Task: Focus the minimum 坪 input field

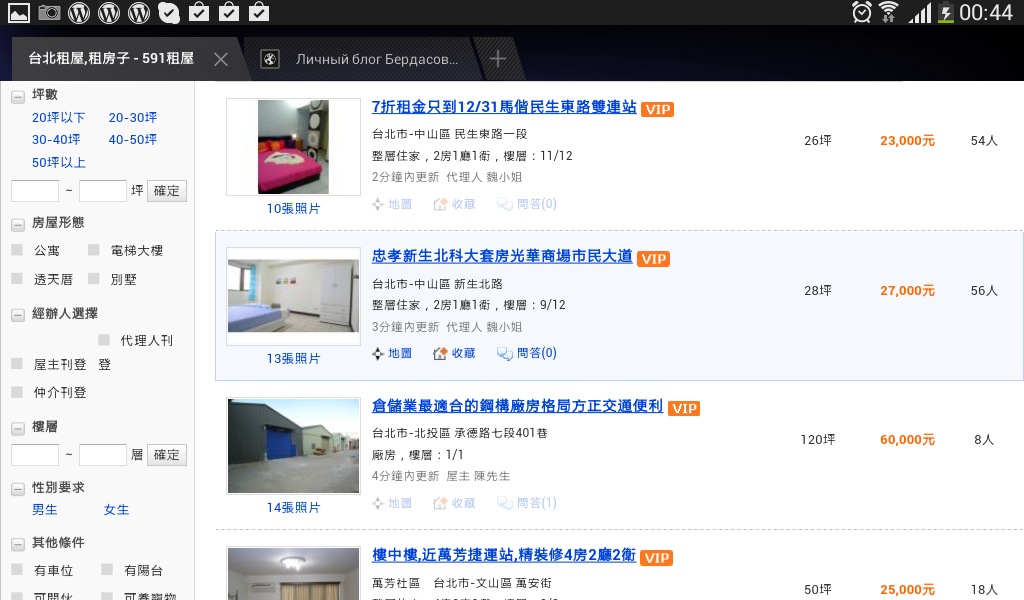Action: click(35, 191)
